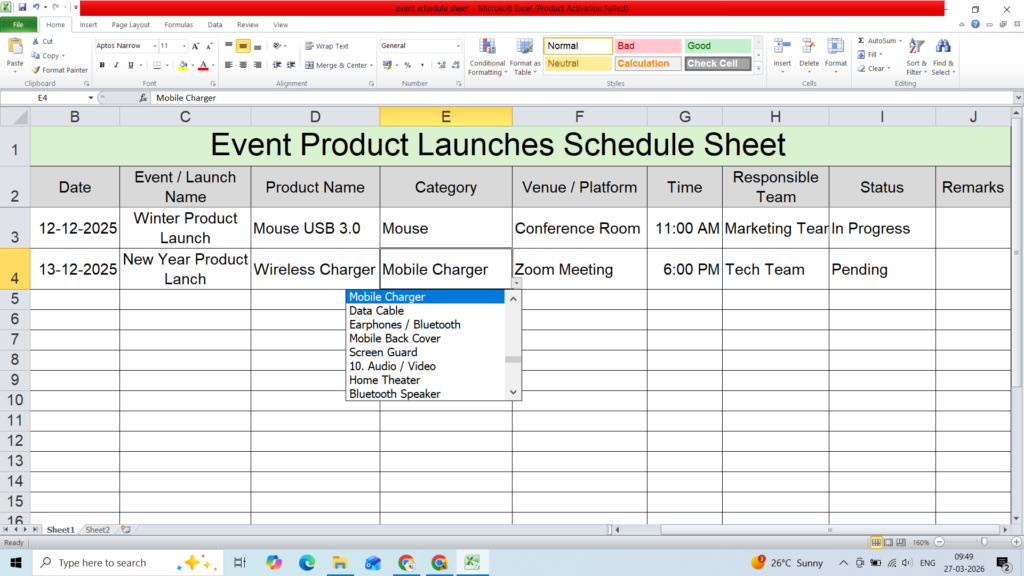Click the Insert cells icon
This screenshot has width=1024, height=576.
pyautogui.click(x=782, y=47)
